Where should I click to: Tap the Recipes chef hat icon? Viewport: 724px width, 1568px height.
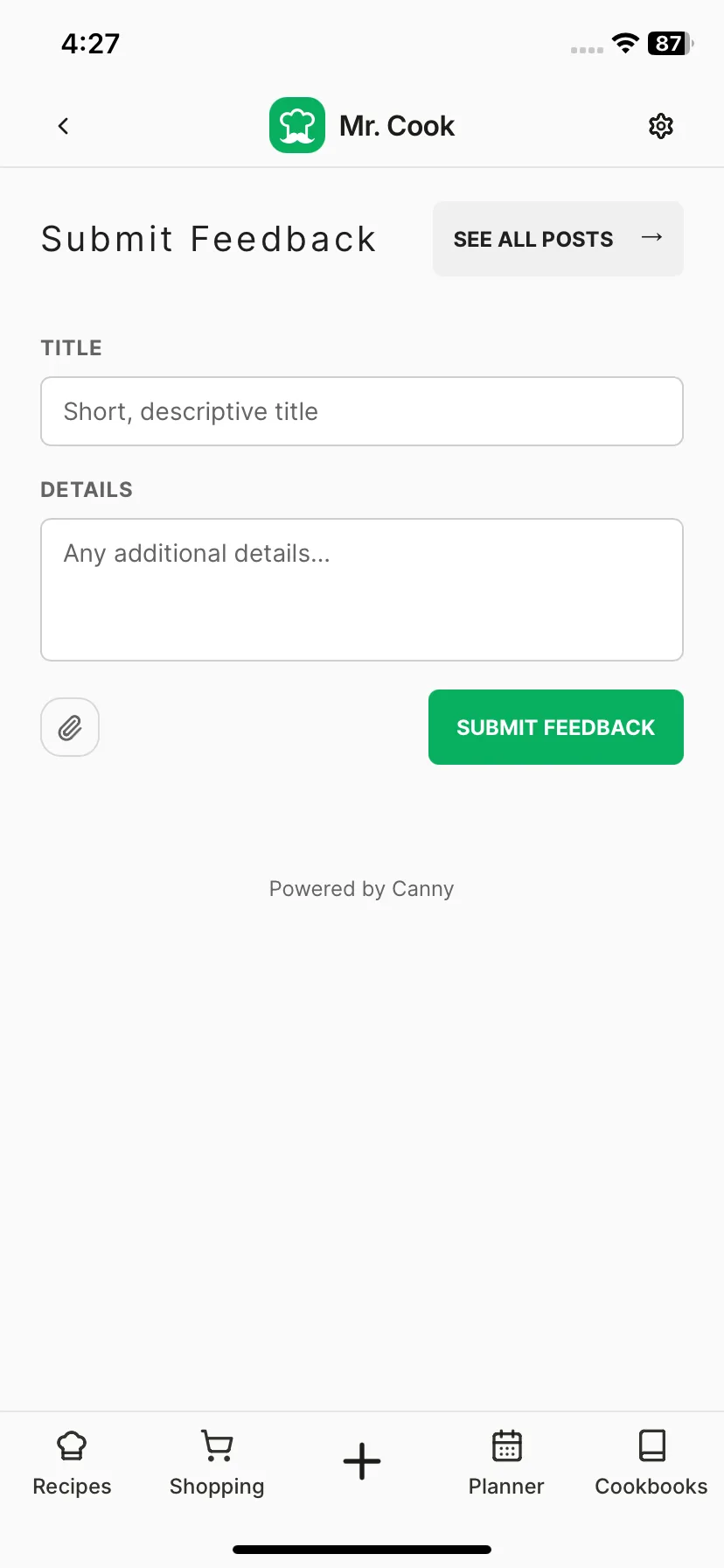72,1445
